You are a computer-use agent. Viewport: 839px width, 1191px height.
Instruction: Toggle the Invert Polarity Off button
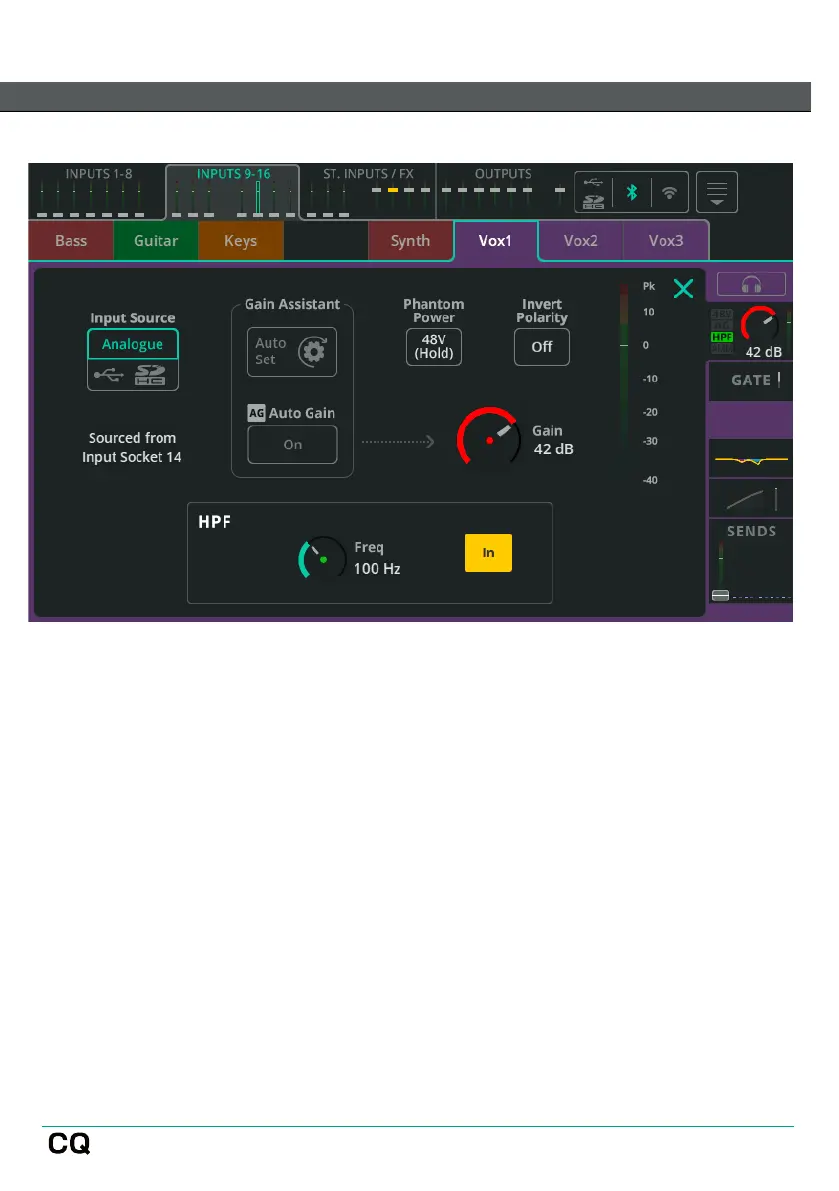(x=541, y=347)
